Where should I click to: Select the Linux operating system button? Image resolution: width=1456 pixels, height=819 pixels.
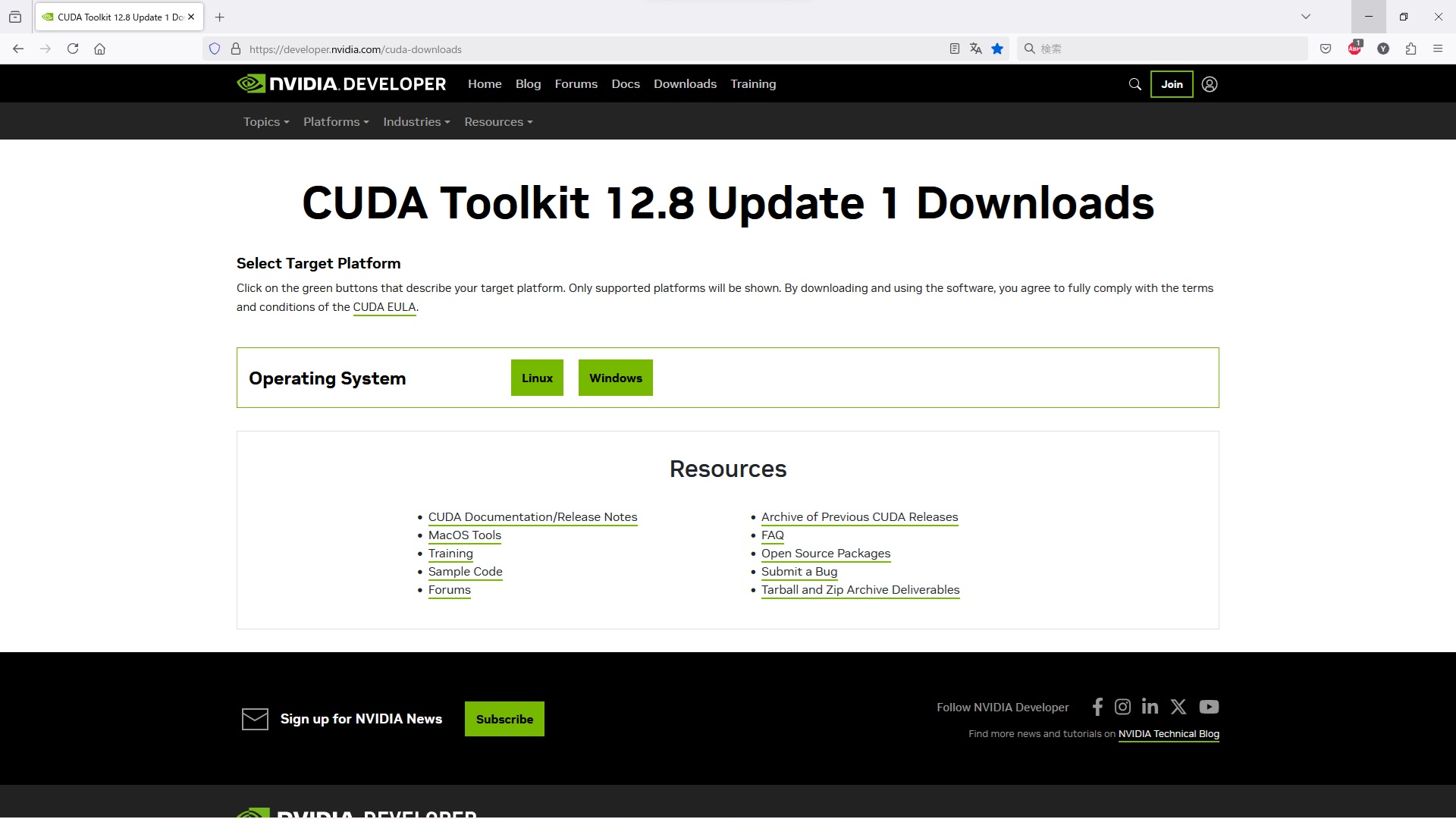pos(537,378)
